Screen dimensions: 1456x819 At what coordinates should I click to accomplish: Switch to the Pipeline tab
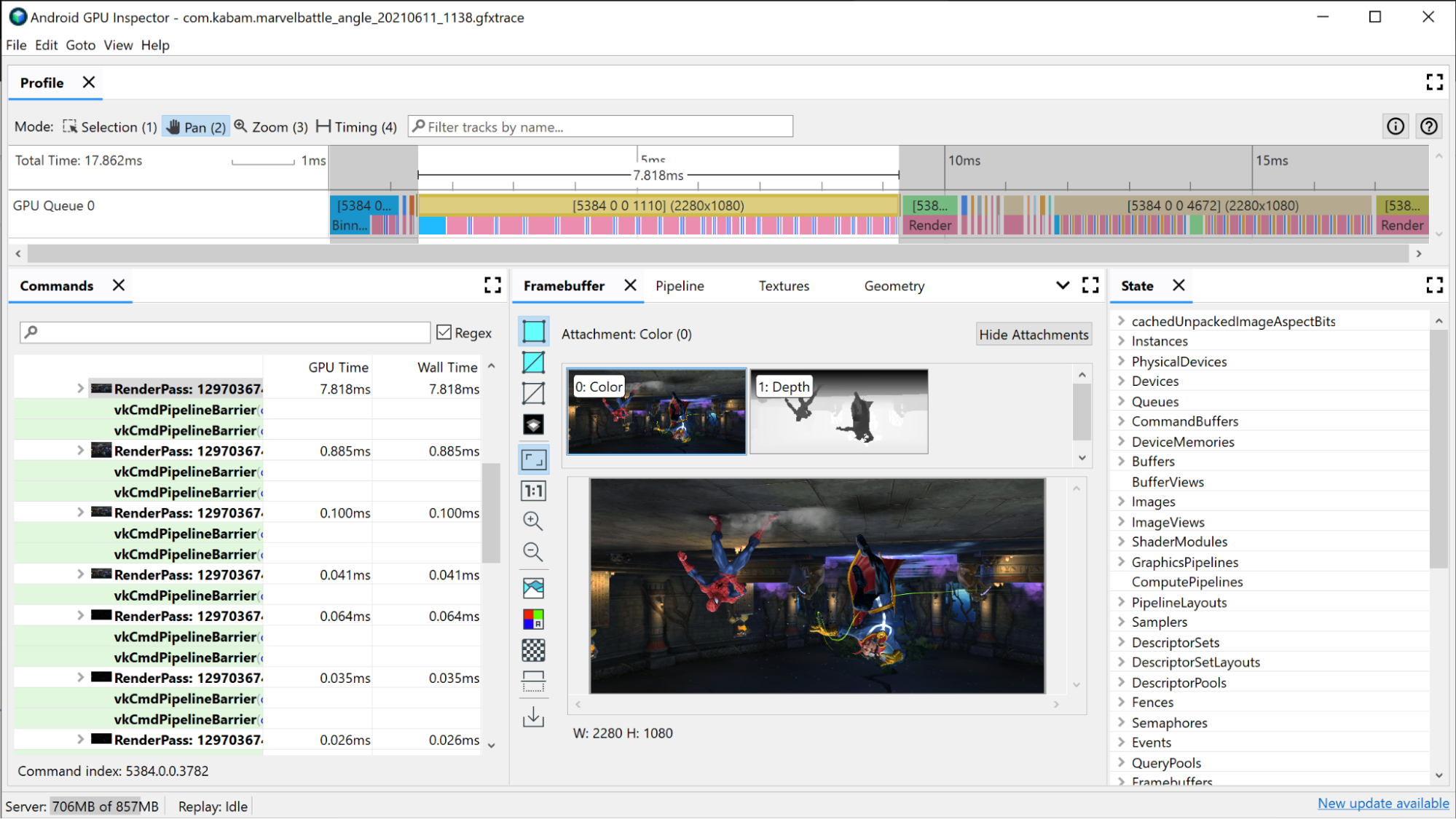pos(679,285)
